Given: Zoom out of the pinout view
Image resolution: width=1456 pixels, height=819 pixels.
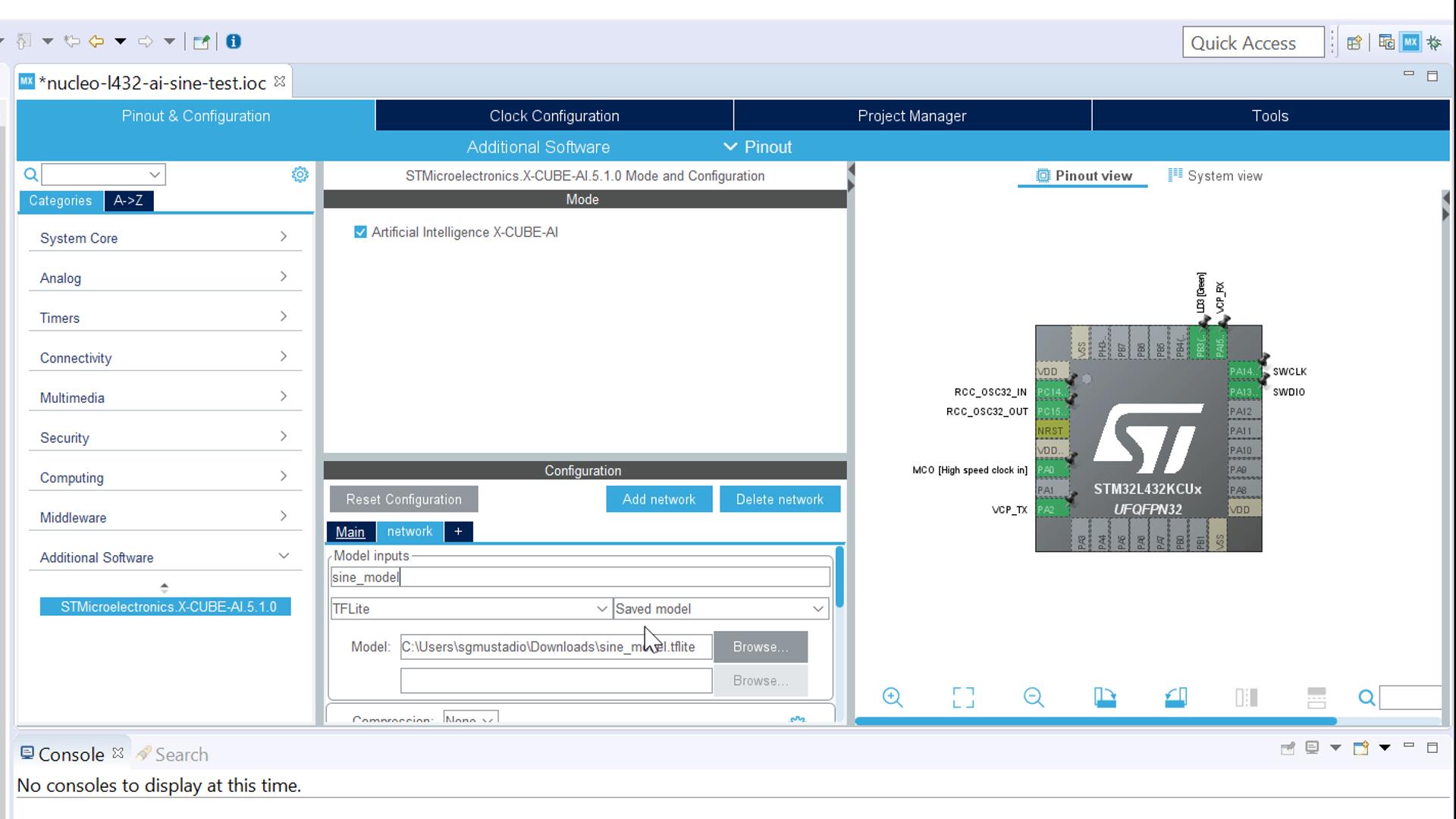Looking at the screenshot, I should [1034, 697].
